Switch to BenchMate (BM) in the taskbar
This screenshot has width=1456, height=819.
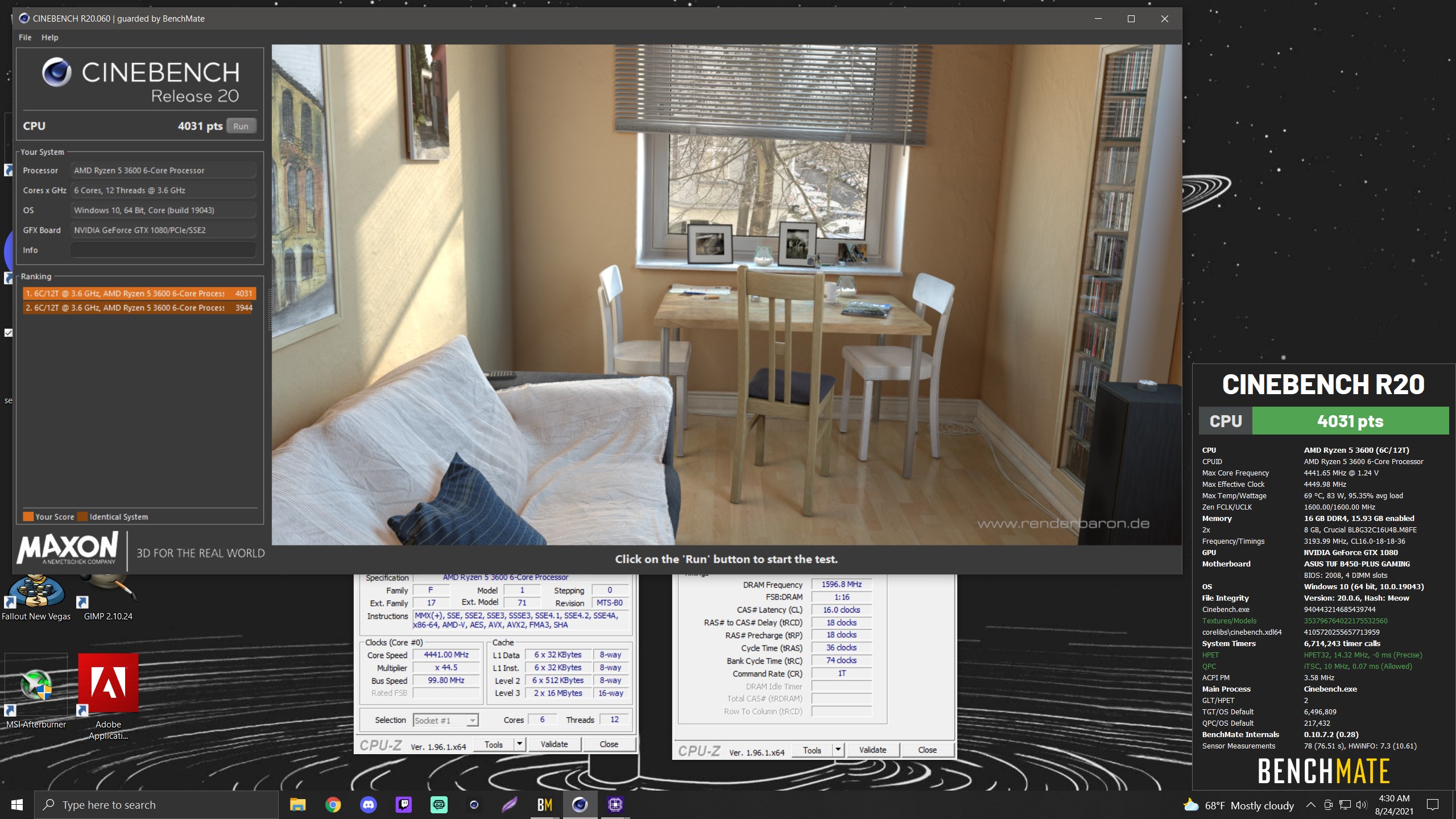point(545,805)
